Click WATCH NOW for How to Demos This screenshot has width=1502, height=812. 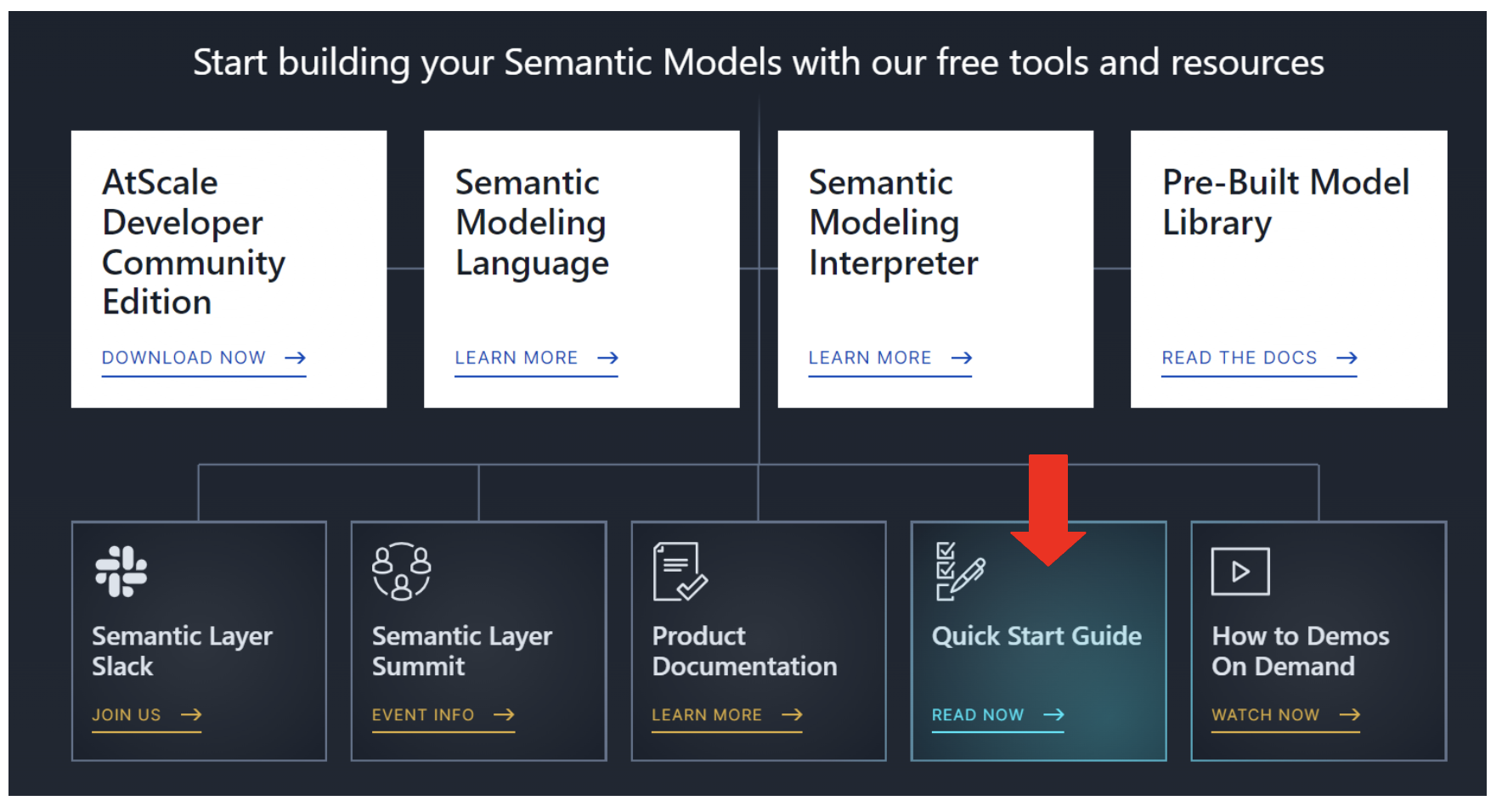click(x=1265, y=714)
